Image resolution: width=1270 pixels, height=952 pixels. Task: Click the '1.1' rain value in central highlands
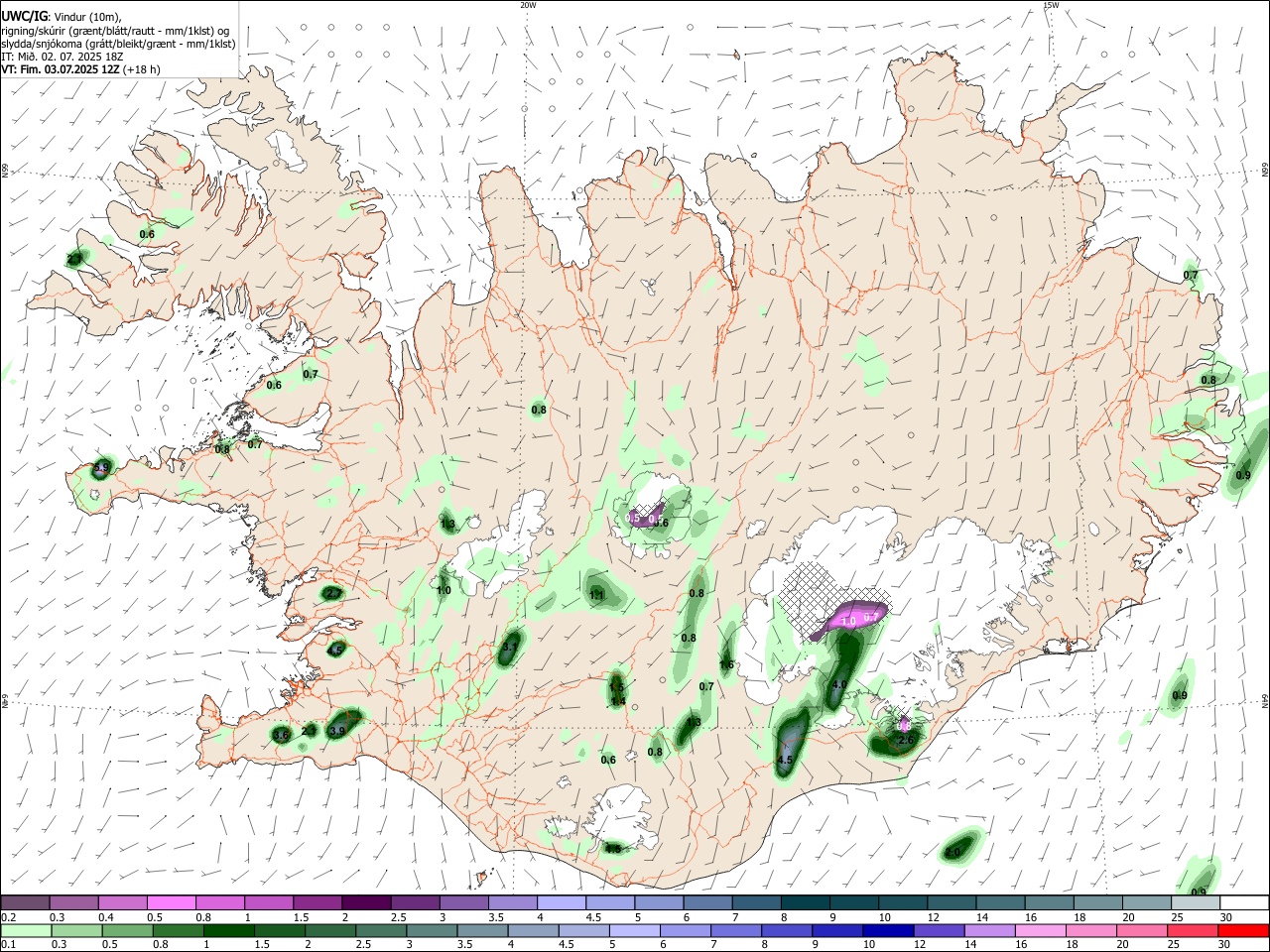pyautogui.click(x=596, y=595)
